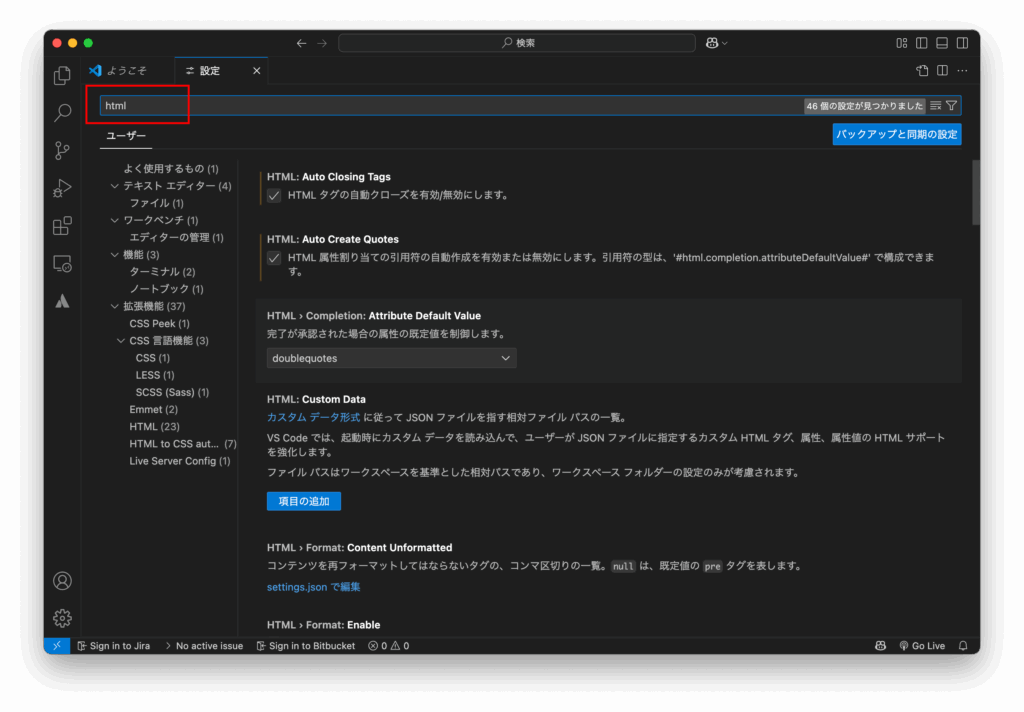Toggle HTML Auto Create Quotes checkbox

pos(274,258)
